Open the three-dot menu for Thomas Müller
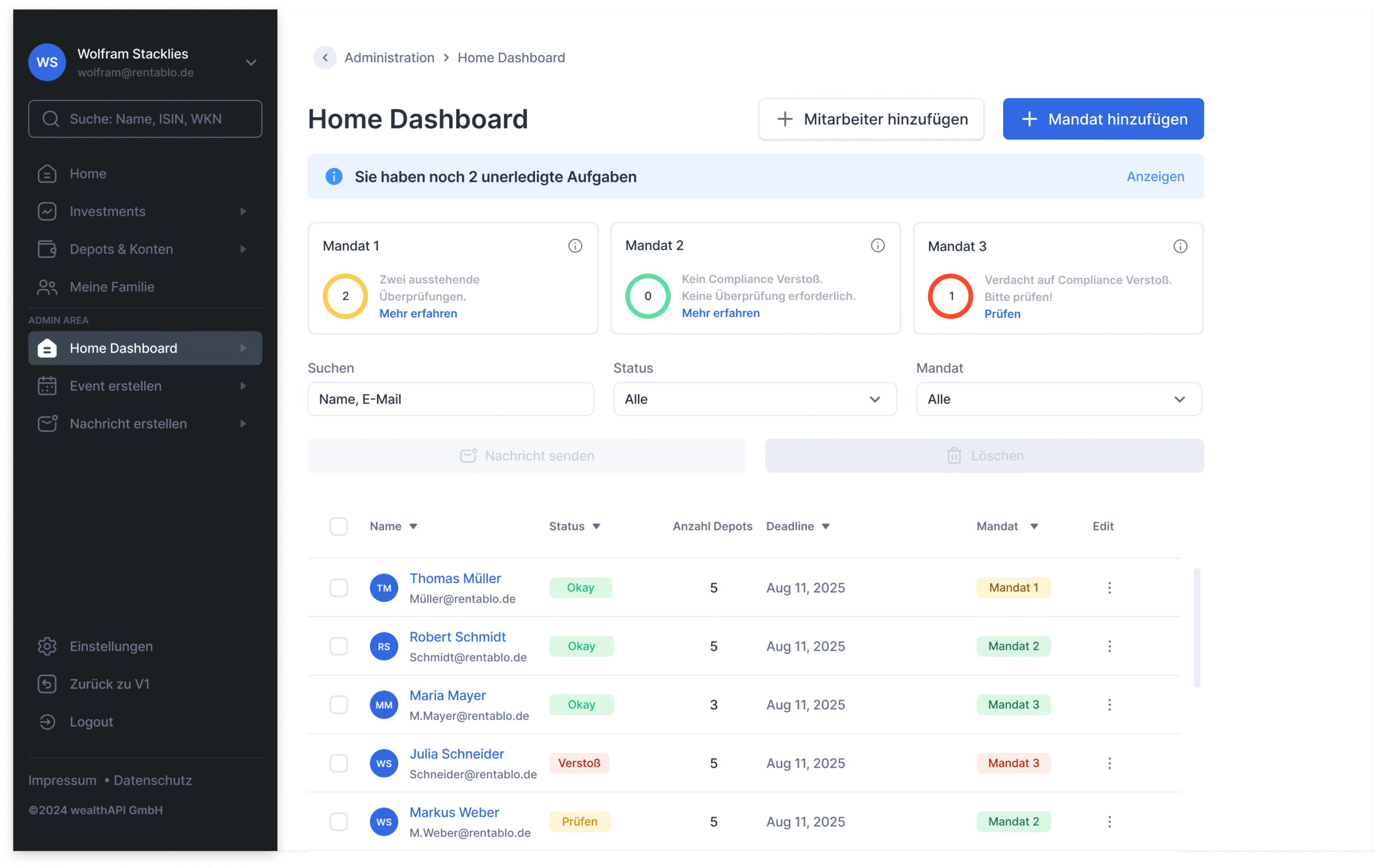This screenshot has height=868, width=1374. (1109, 587)
